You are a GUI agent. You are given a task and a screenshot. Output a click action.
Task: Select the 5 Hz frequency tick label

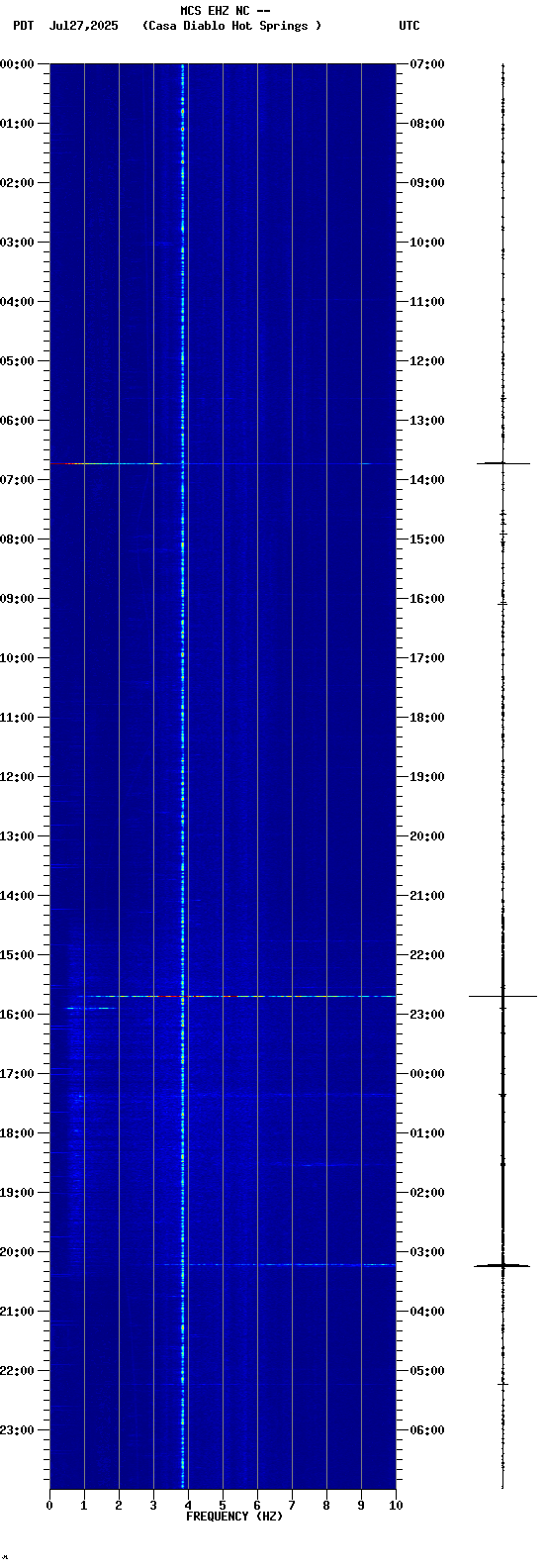pos(223,1506)
